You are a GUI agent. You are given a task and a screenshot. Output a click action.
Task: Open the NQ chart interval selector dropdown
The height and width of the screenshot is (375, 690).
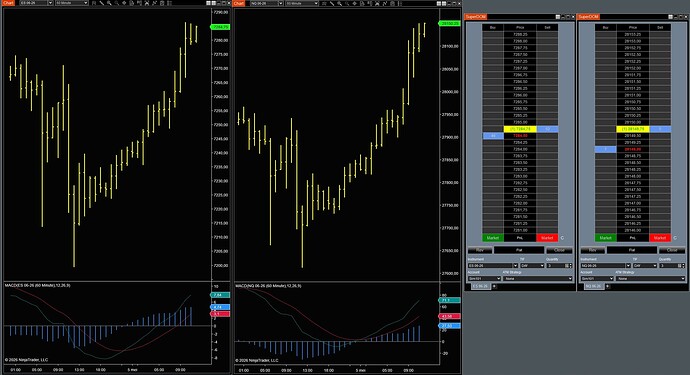[x=316, y=3]
